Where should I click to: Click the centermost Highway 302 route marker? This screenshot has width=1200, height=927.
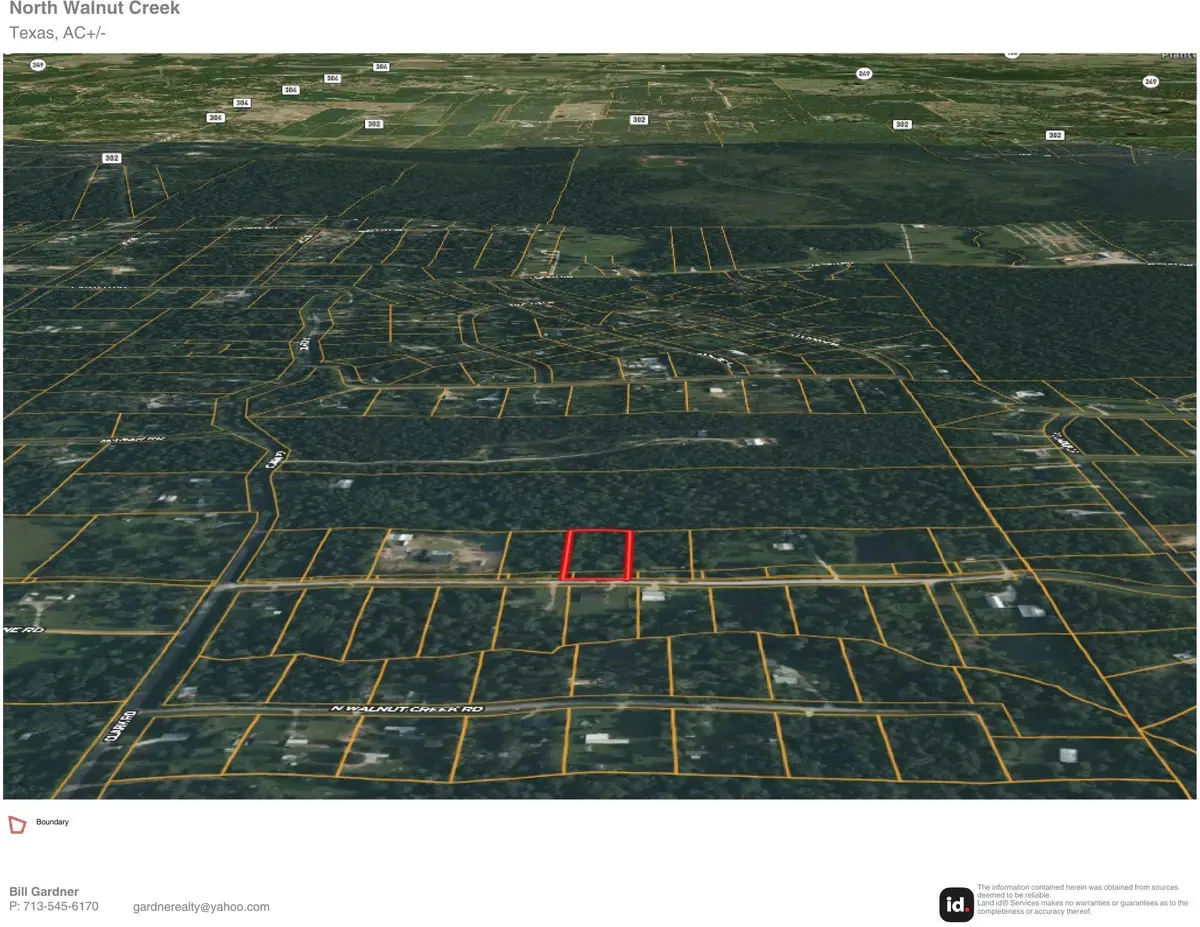638,119
